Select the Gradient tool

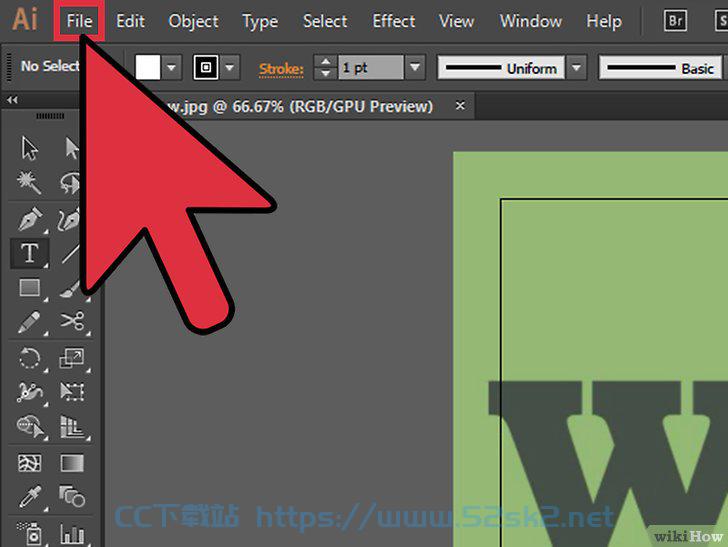click(72, 463)
